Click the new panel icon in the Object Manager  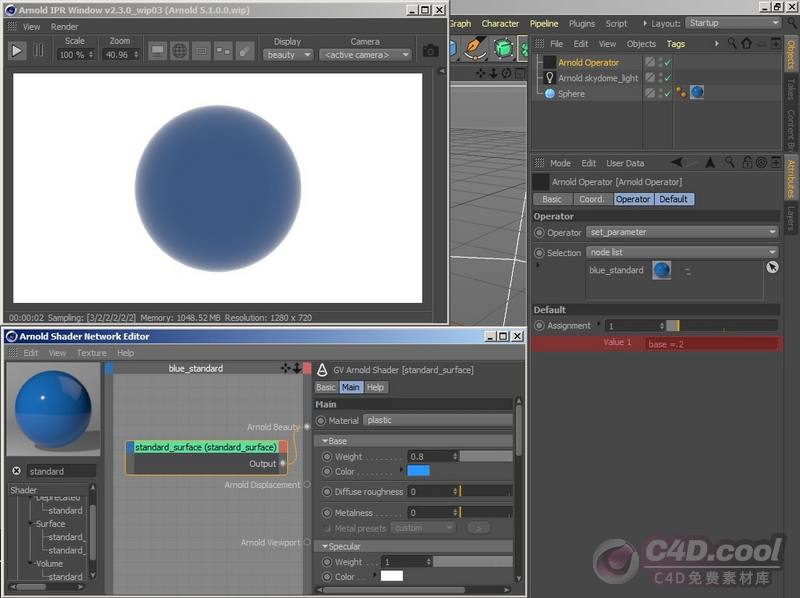point(776,44)
